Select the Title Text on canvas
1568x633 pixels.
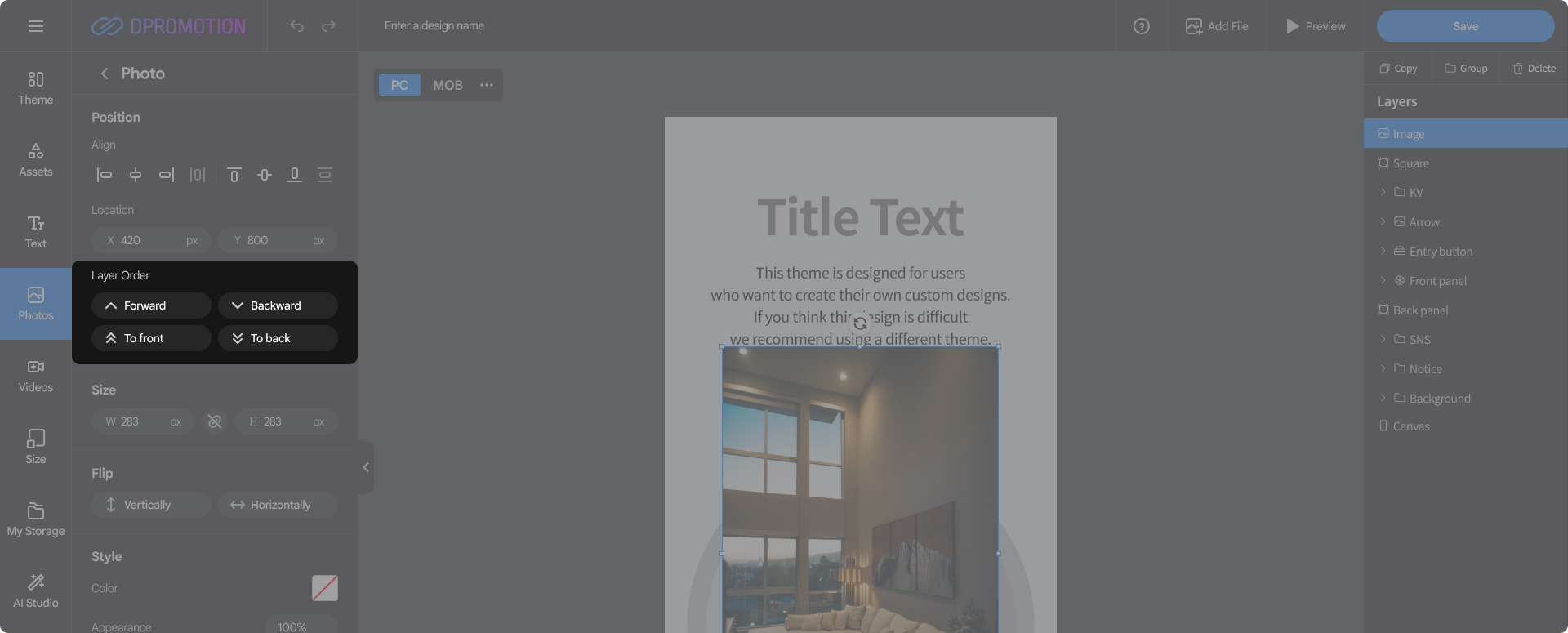861,217
